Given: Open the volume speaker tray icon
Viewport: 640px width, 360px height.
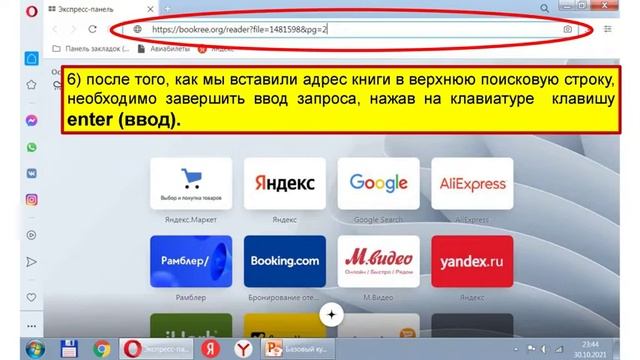Looking at the screenshot, I should click(544, 349).
